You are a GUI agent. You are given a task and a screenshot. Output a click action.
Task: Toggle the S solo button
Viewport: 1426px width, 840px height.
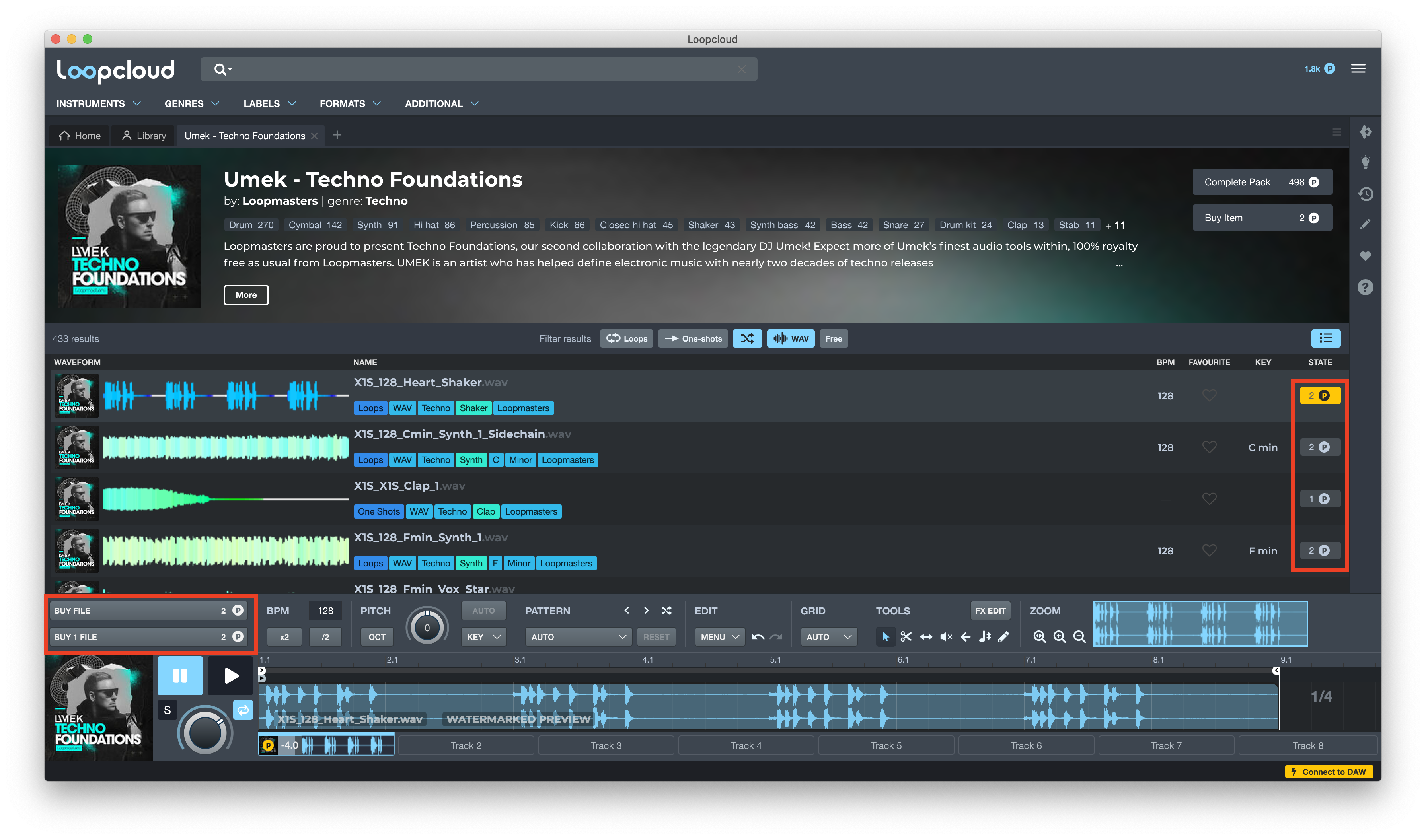click(167, 710)
